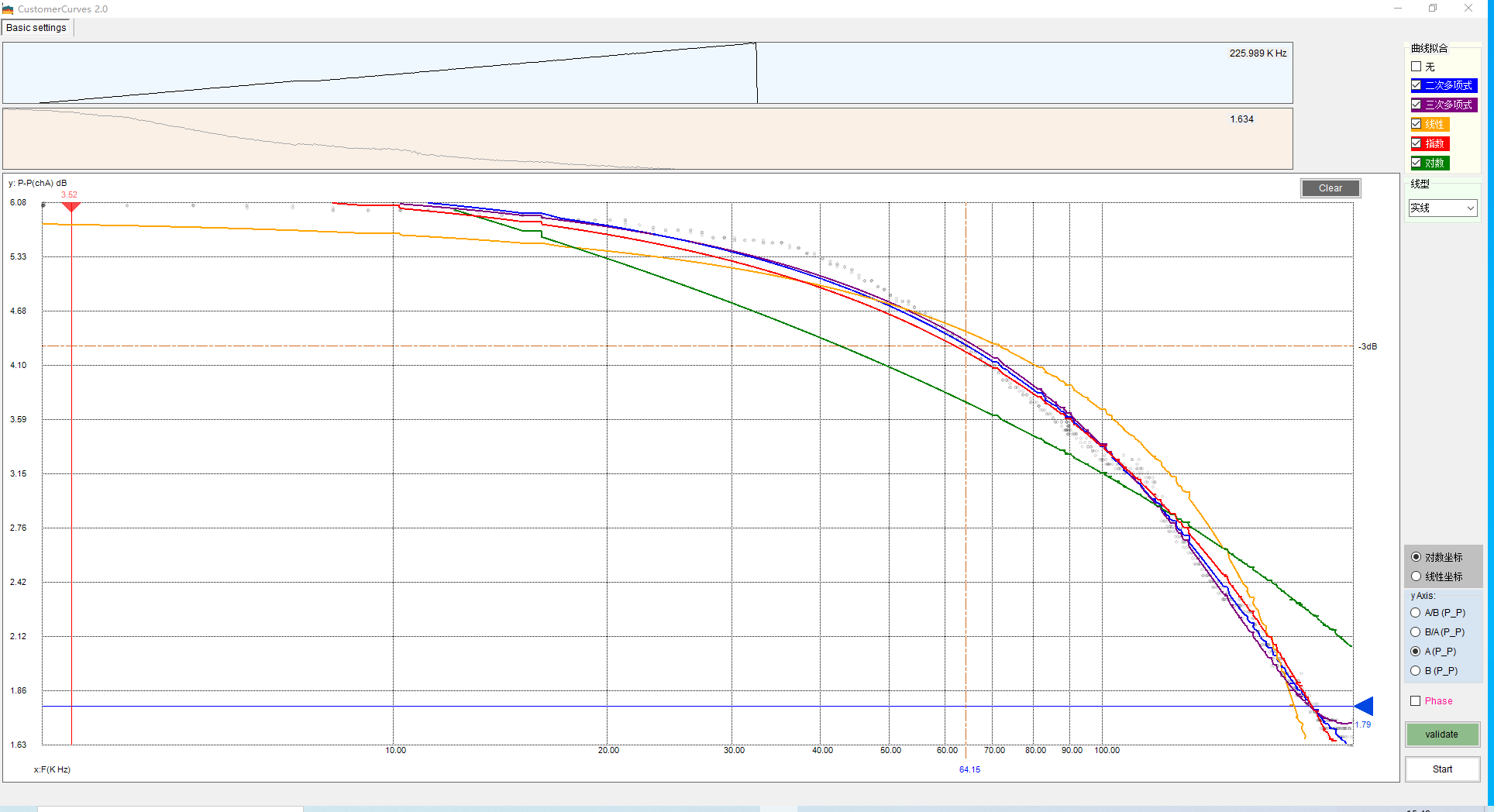Uncheck the blue 二次多项式 fit checkbox
This screenshot has width=1494, height=812.
click(1417, 85)
